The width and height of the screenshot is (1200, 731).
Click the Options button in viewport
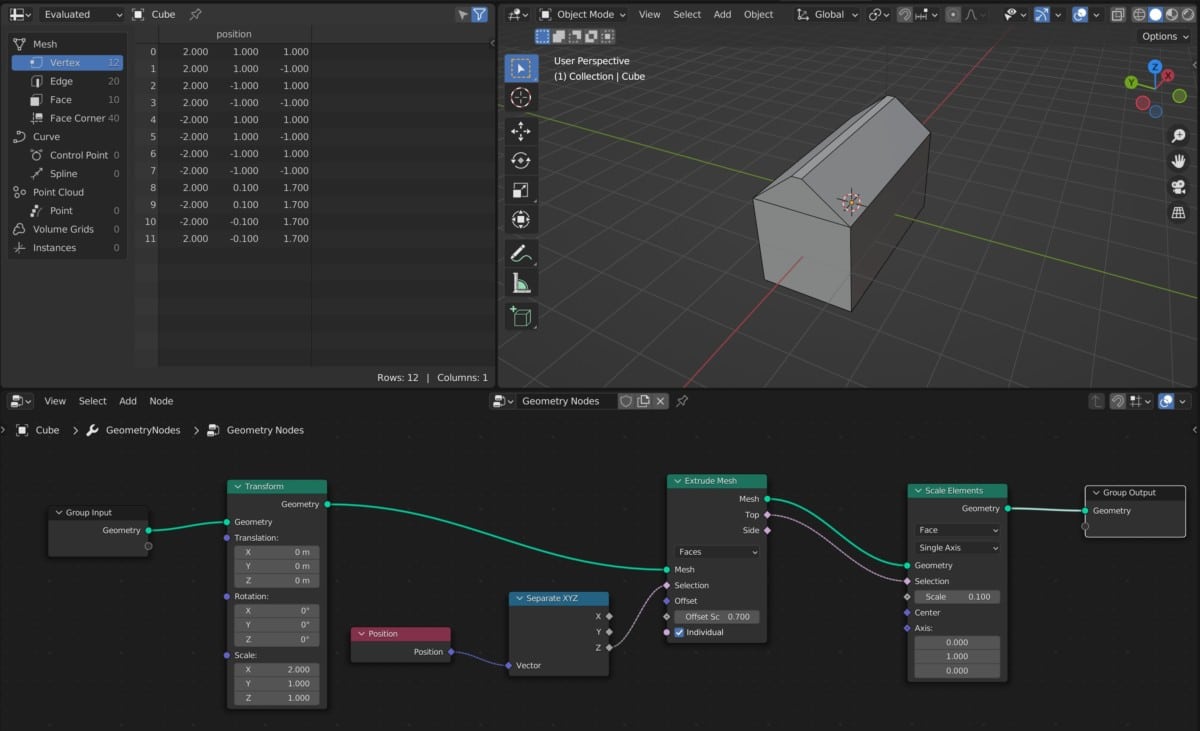[x=1165, y=37]
